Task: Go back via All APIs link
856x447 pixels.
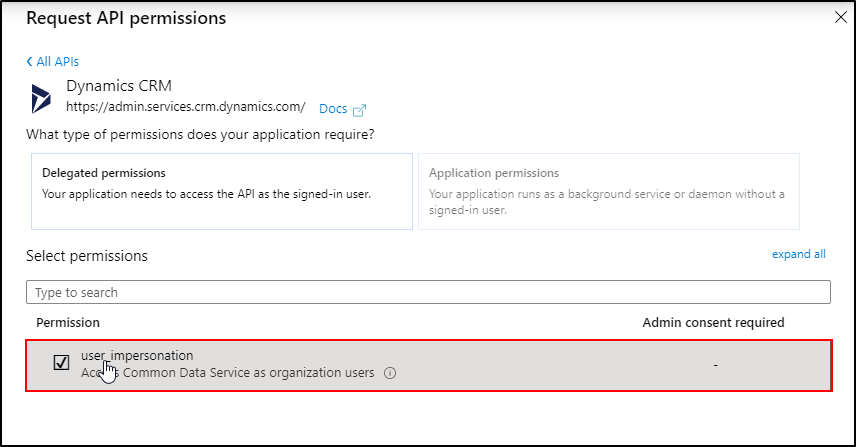Action: pyautogui.click(x=57, y=61)
